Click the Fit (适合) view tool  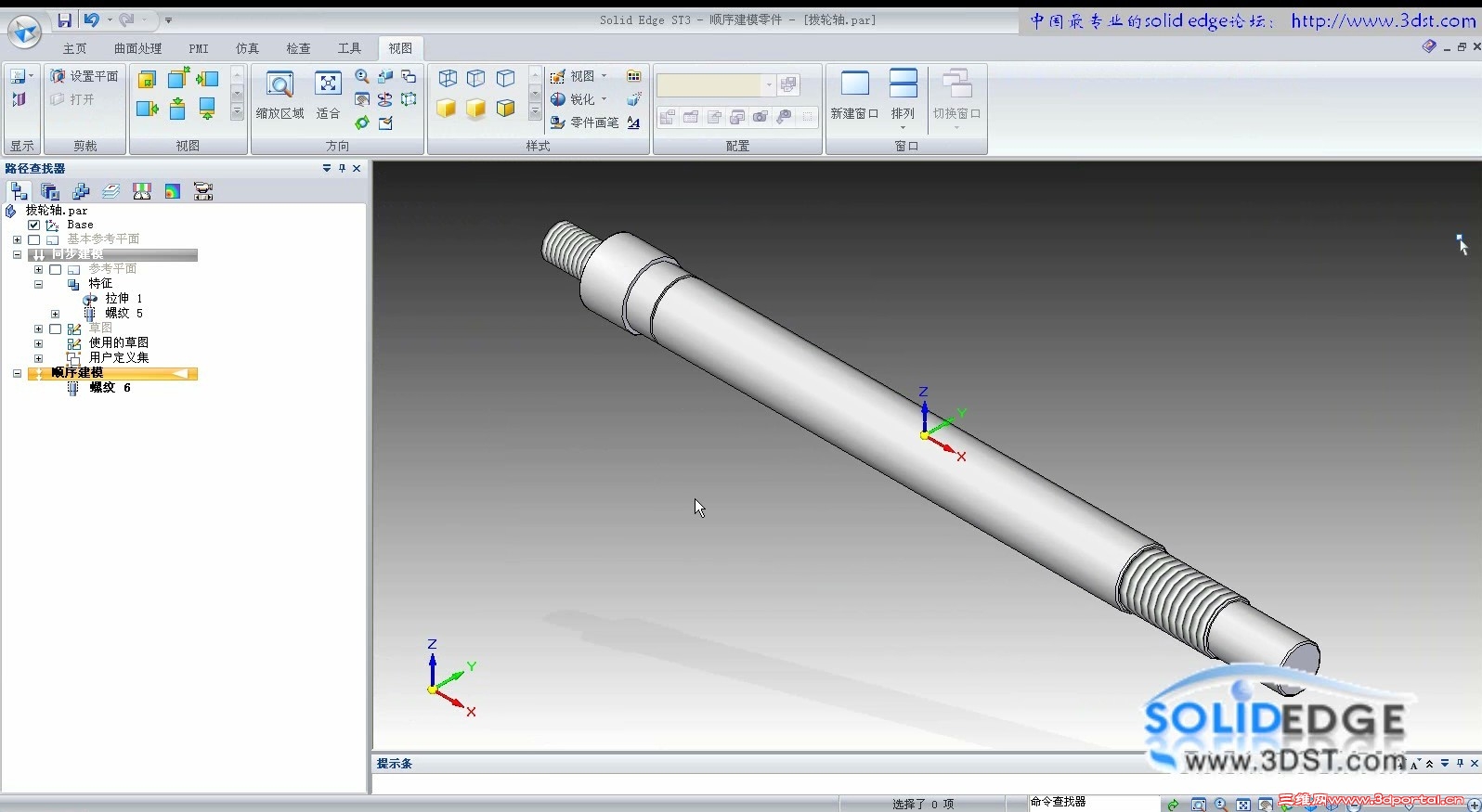click(328, 96)
